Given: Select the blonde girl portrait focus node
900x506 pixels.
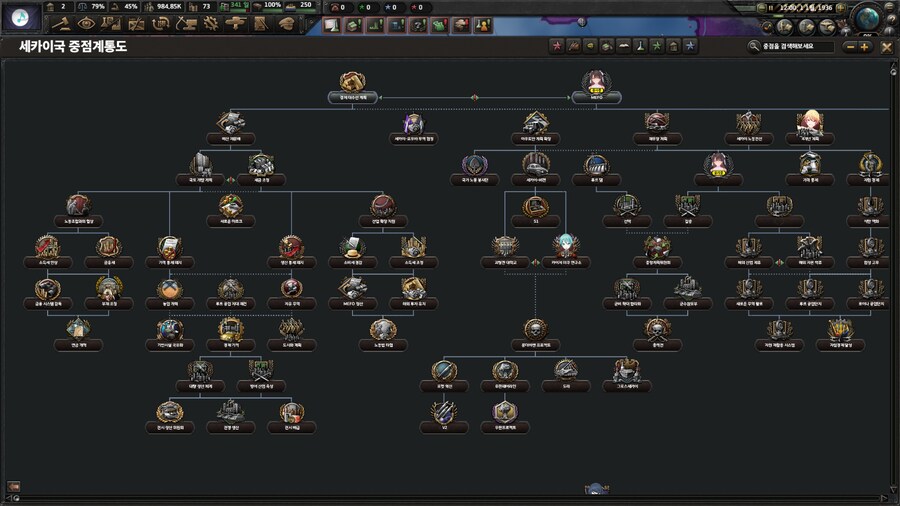Looking at the screenshot, I should 808,121.
